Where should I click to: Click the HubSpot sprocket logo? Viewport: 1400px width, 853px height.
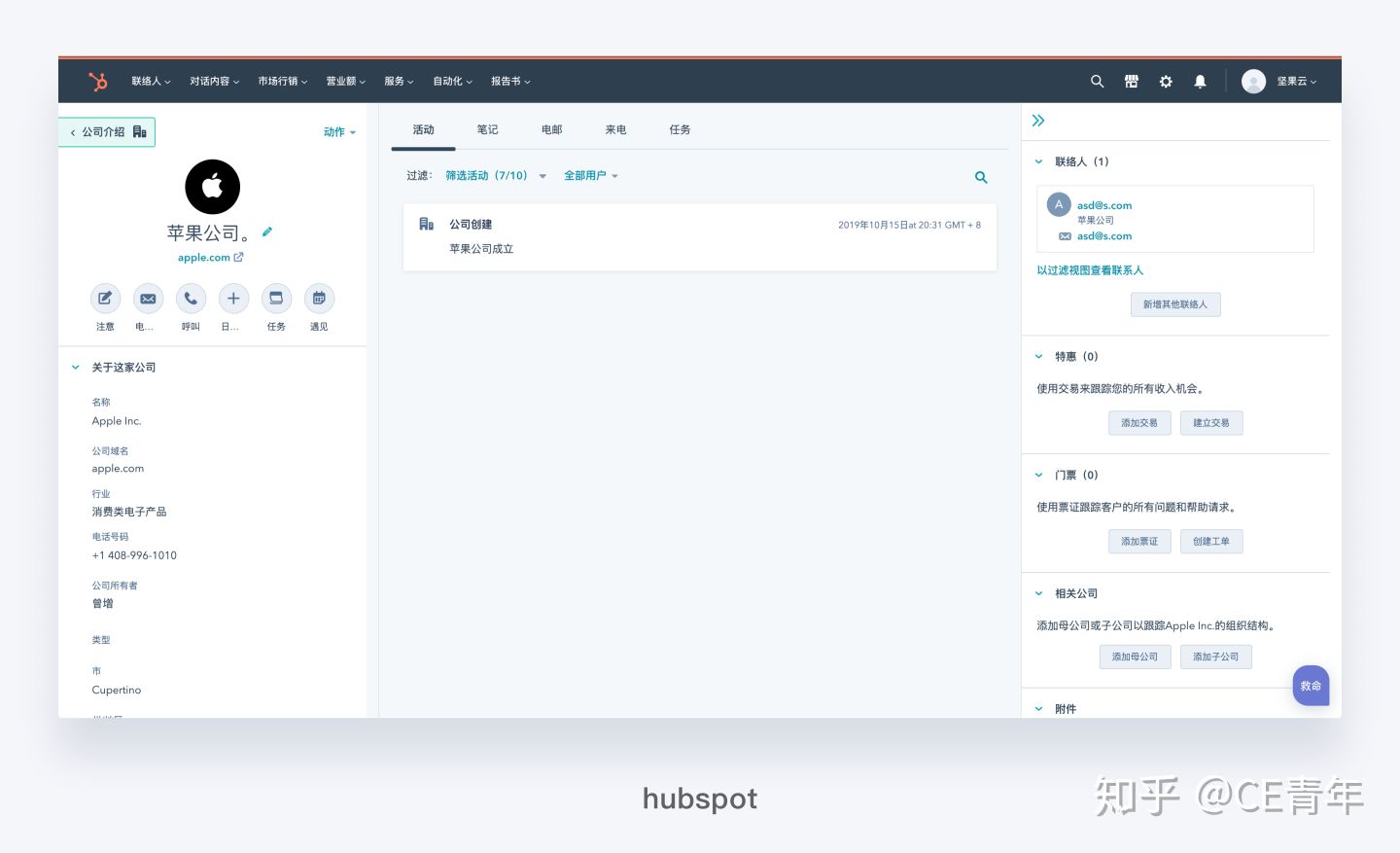pyautogui.click(x=97, y=82)
